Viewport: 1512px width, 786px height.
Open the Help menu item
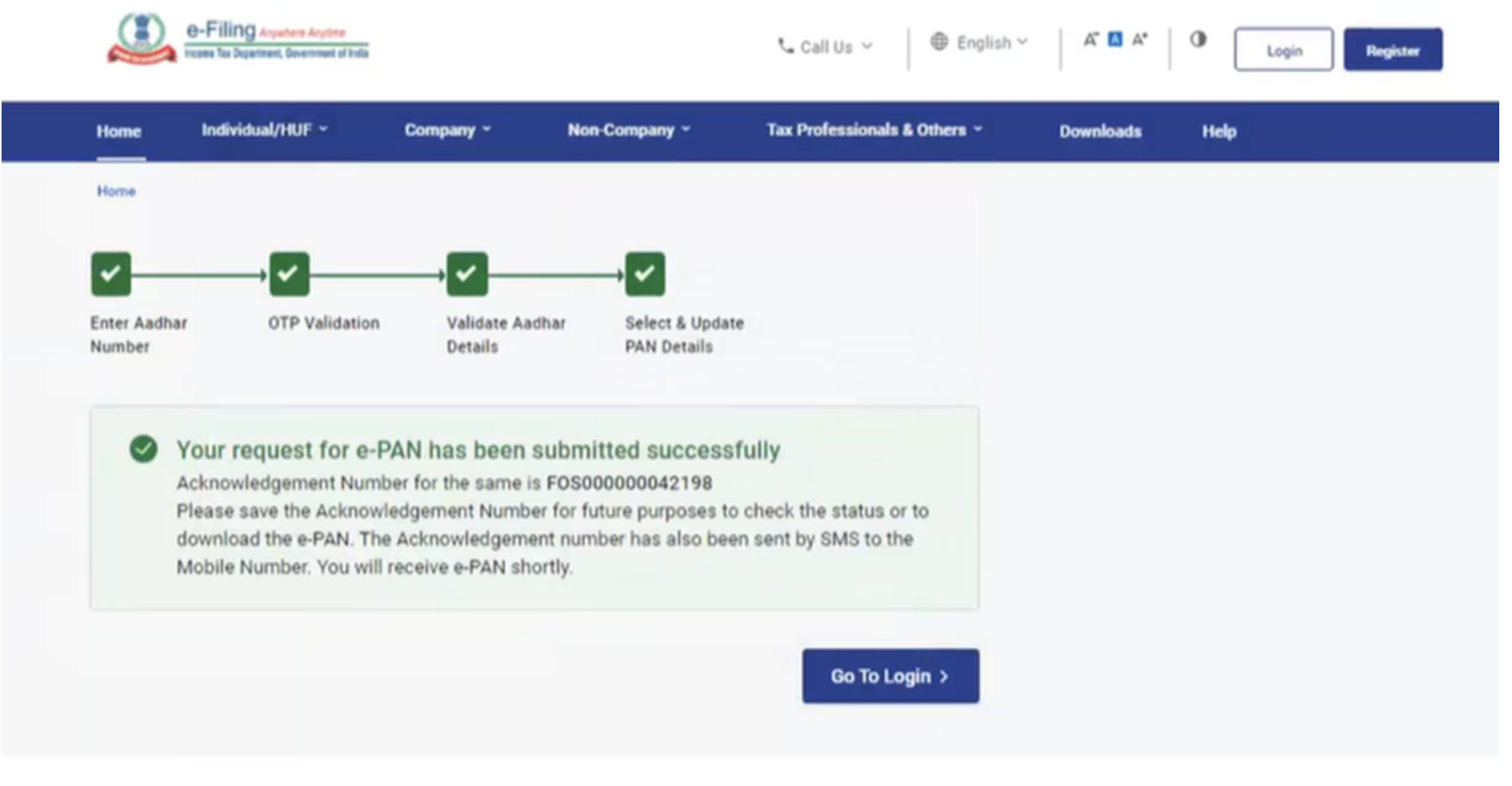pos(1219,131)
